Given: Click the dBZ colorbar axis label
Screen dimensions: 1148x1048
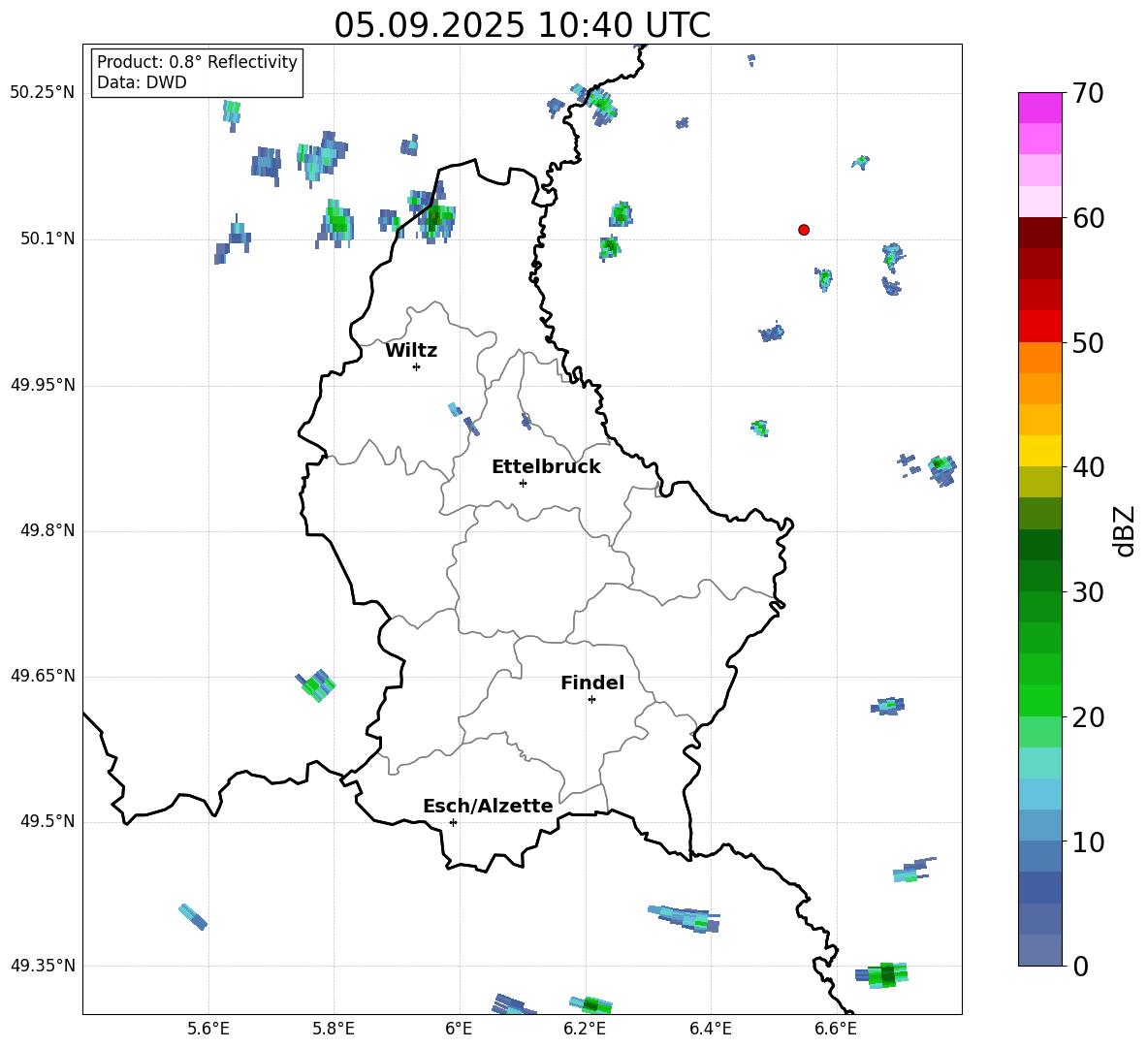Looking at the screenshot, I should click(1125, 530).
